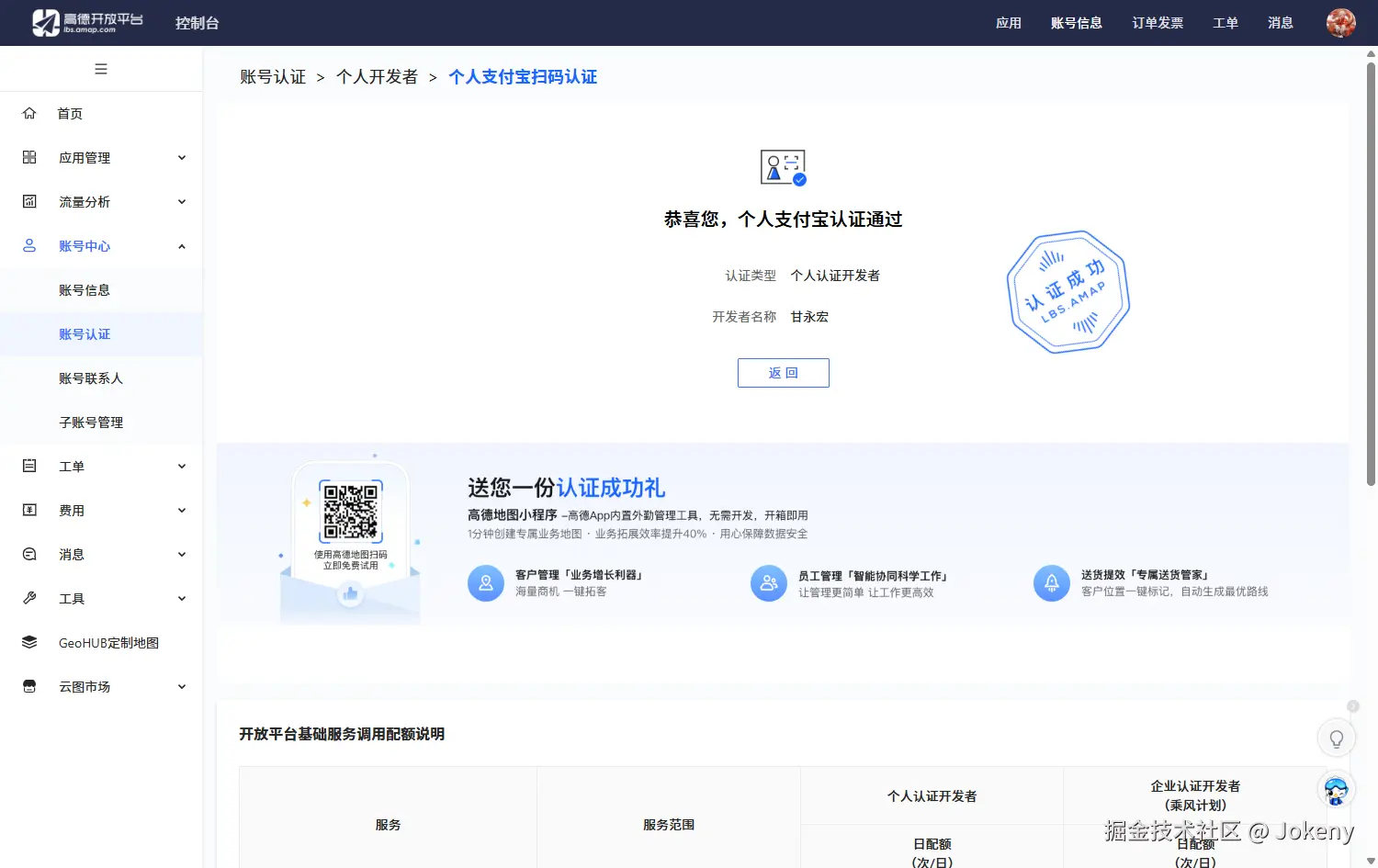Select 账号信息 under 账号中心
The image size is (1378, 868).
tap(85, 289)
